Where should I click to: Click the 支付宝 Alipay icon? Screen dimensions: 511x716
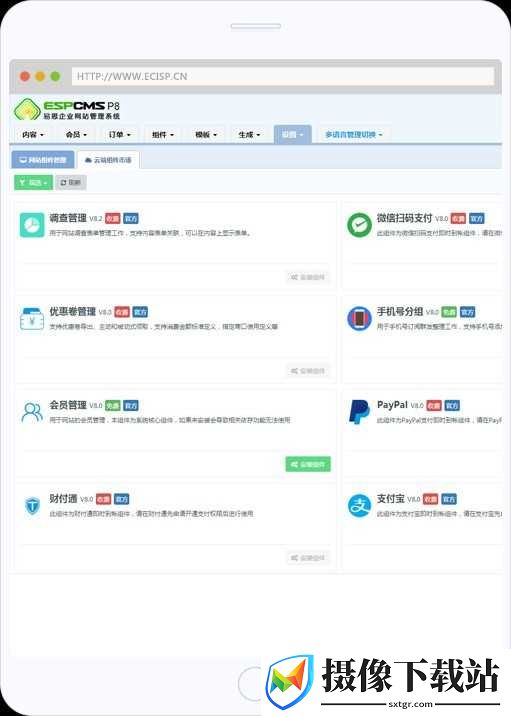coord(359,506)
